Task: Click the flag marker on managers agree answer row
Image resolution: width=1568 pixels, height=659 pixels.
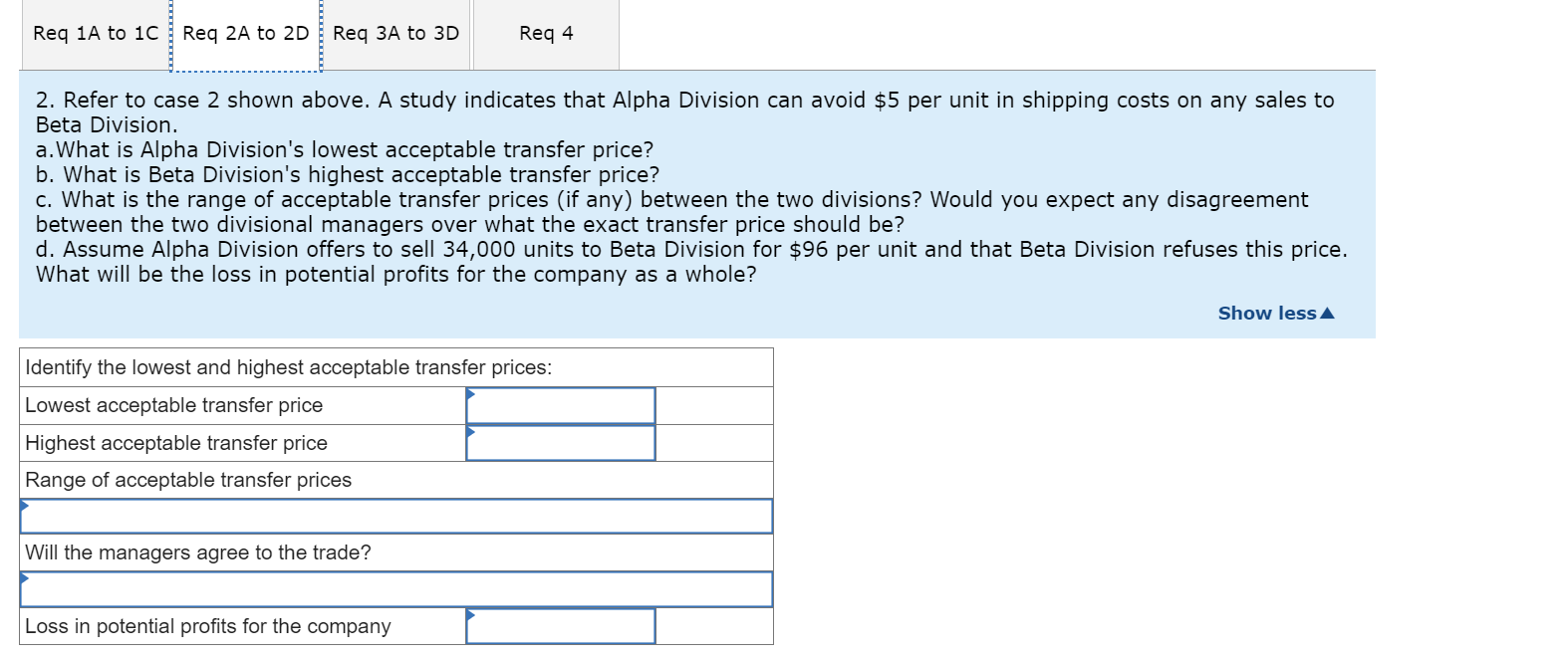Action: coord(24,577)
